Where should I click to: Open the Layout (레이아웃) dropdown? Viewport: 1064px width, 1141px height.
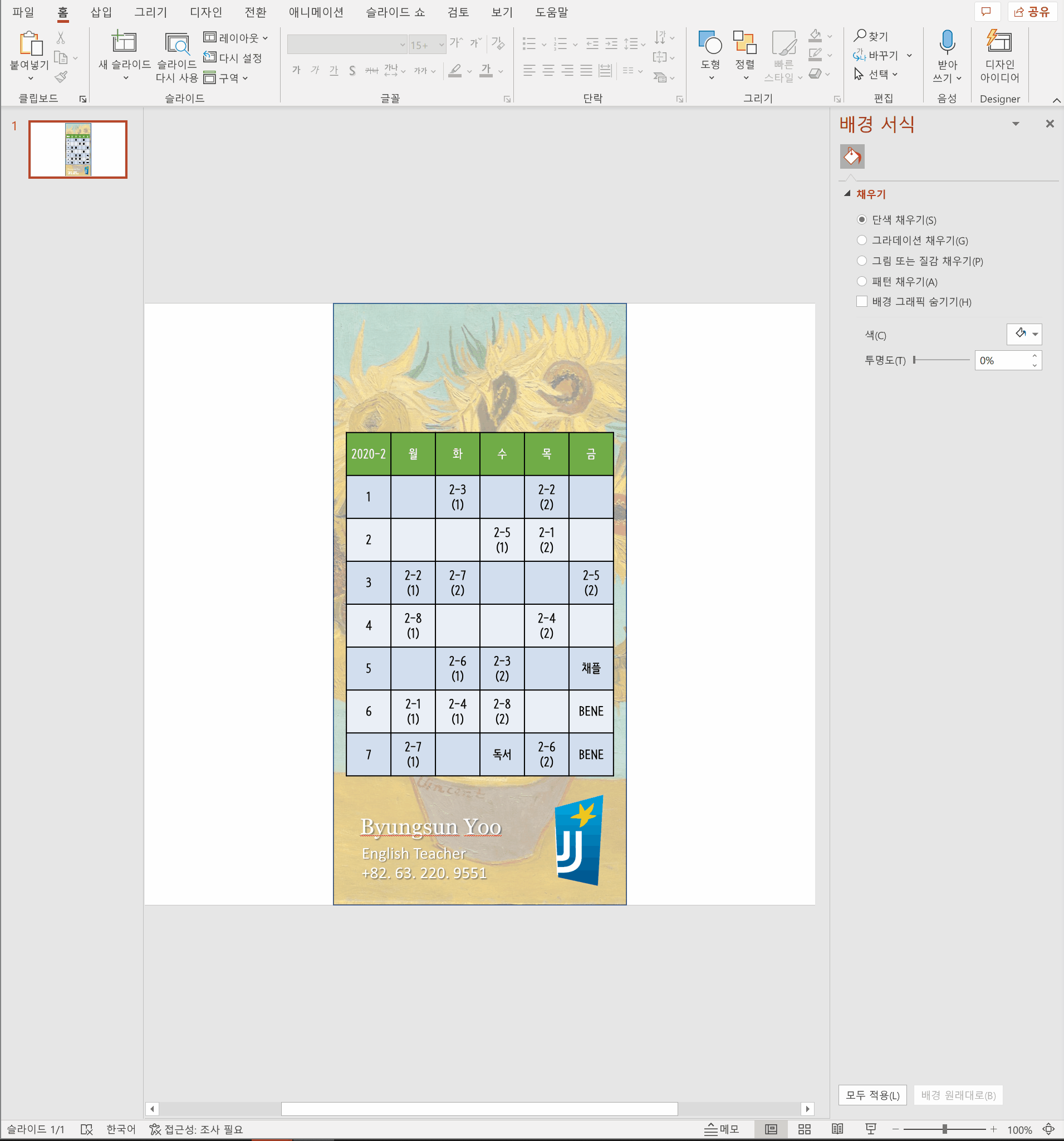(x=236, y=38)
